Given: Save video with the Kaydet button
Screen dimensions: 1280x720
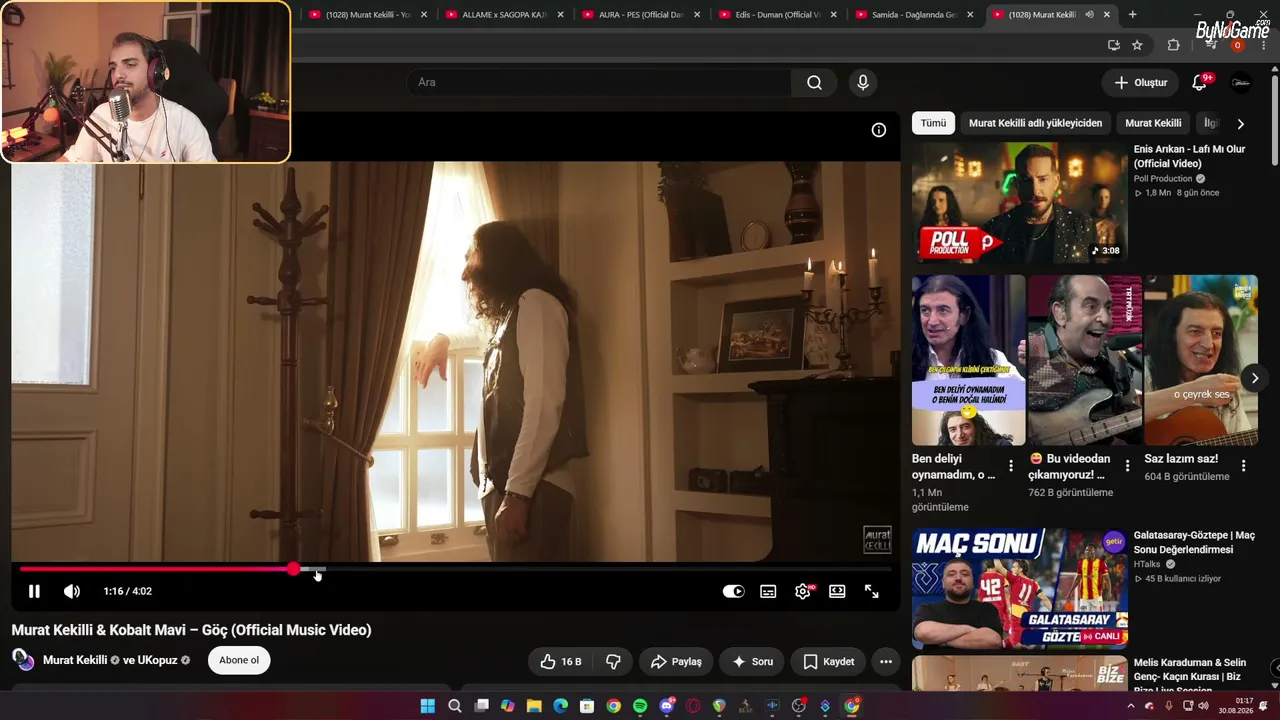Looking at the screenshot, I should coord(829,661).
